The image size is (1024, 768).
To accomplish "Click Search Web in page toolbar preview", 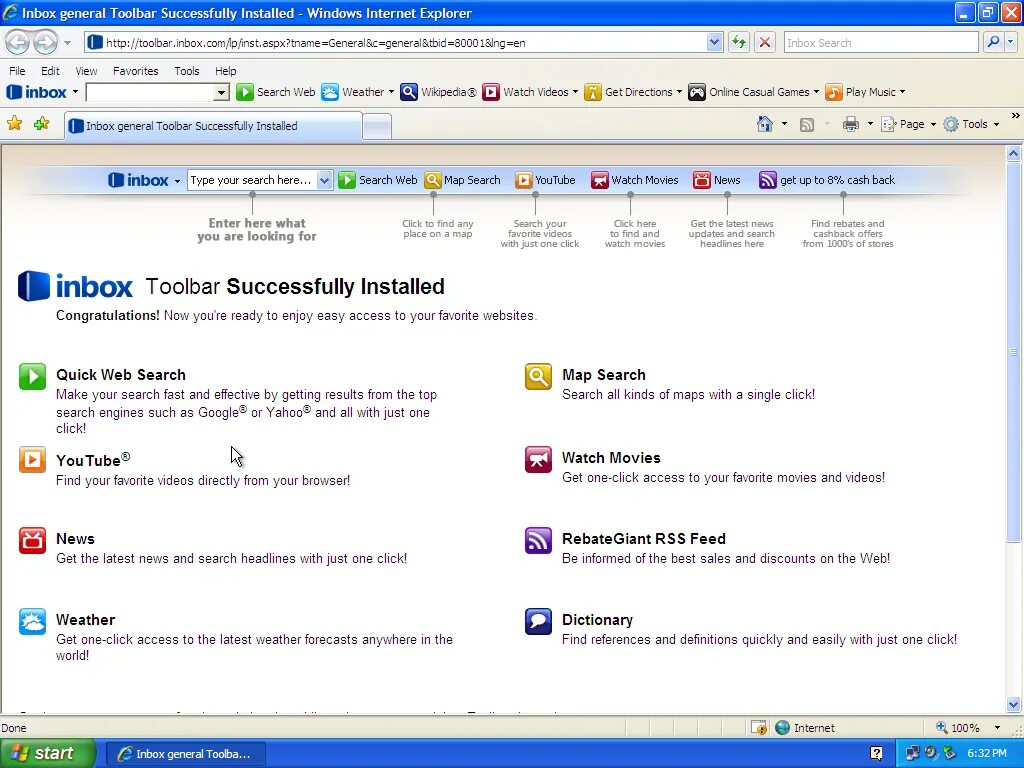I will click(377, 180).
